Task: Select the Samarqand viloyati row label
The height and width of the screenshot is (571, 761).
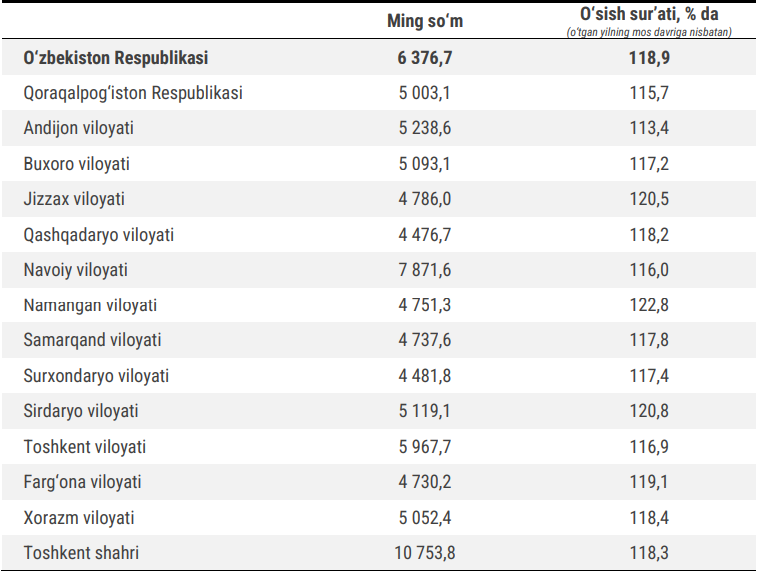Action: tap(93, 340)
